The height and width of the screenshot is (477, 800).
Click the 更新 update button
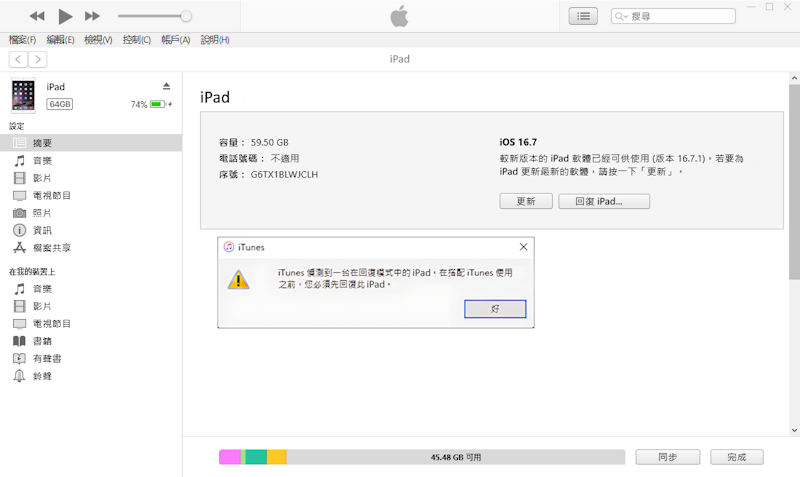click(526, 201)
